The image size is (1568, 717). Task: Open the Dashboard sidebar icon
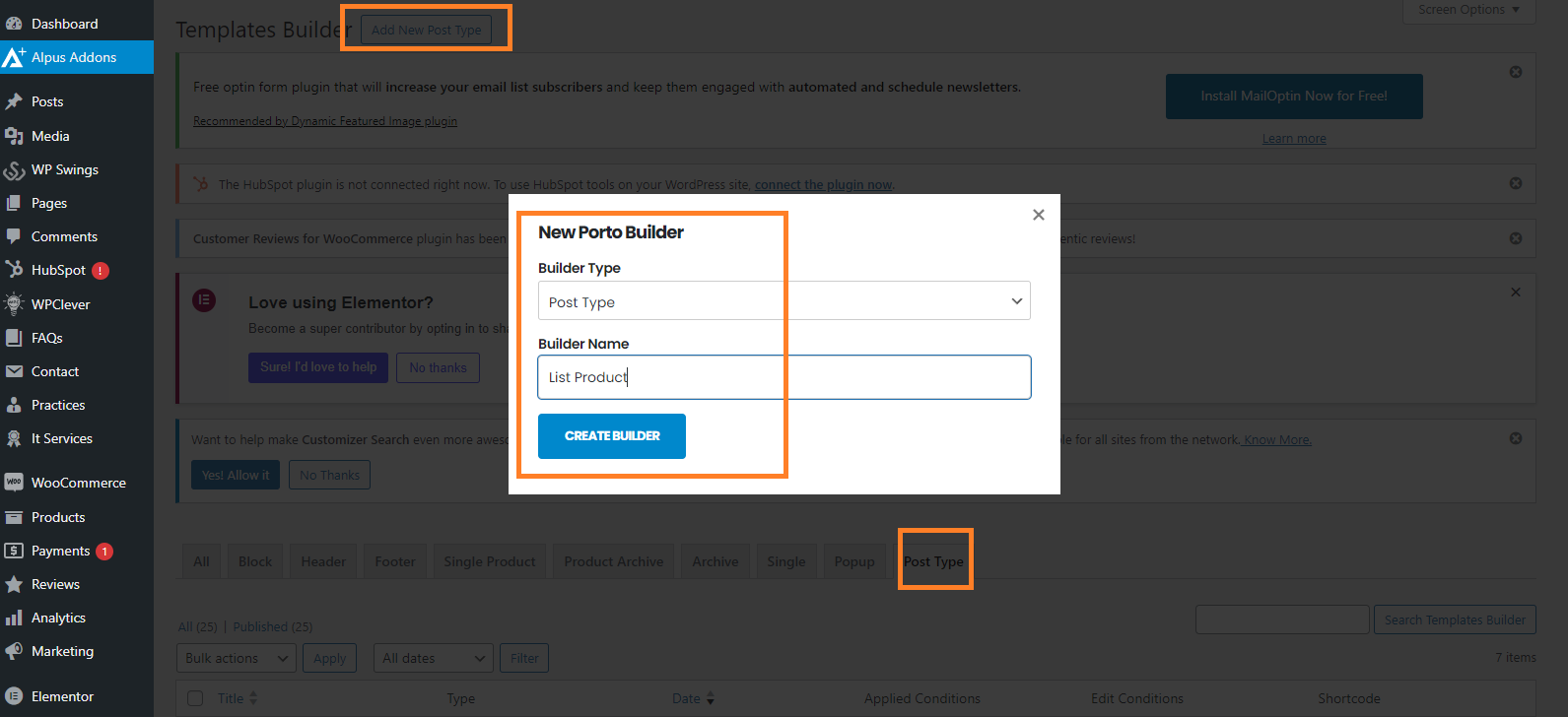pyautogui.click(x=14, y=24)
